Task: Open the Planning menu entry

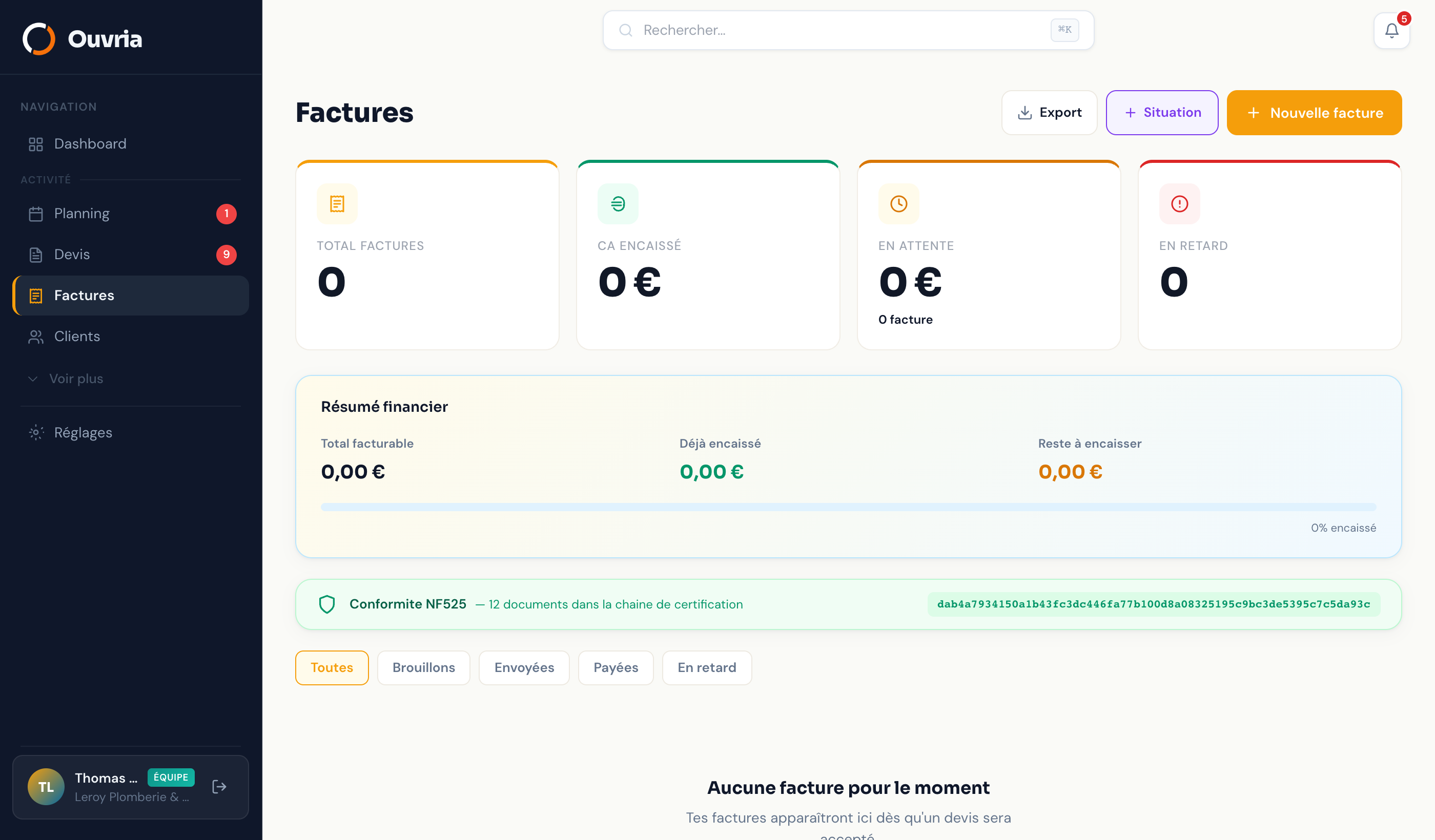Action: [x=130, y=214]
